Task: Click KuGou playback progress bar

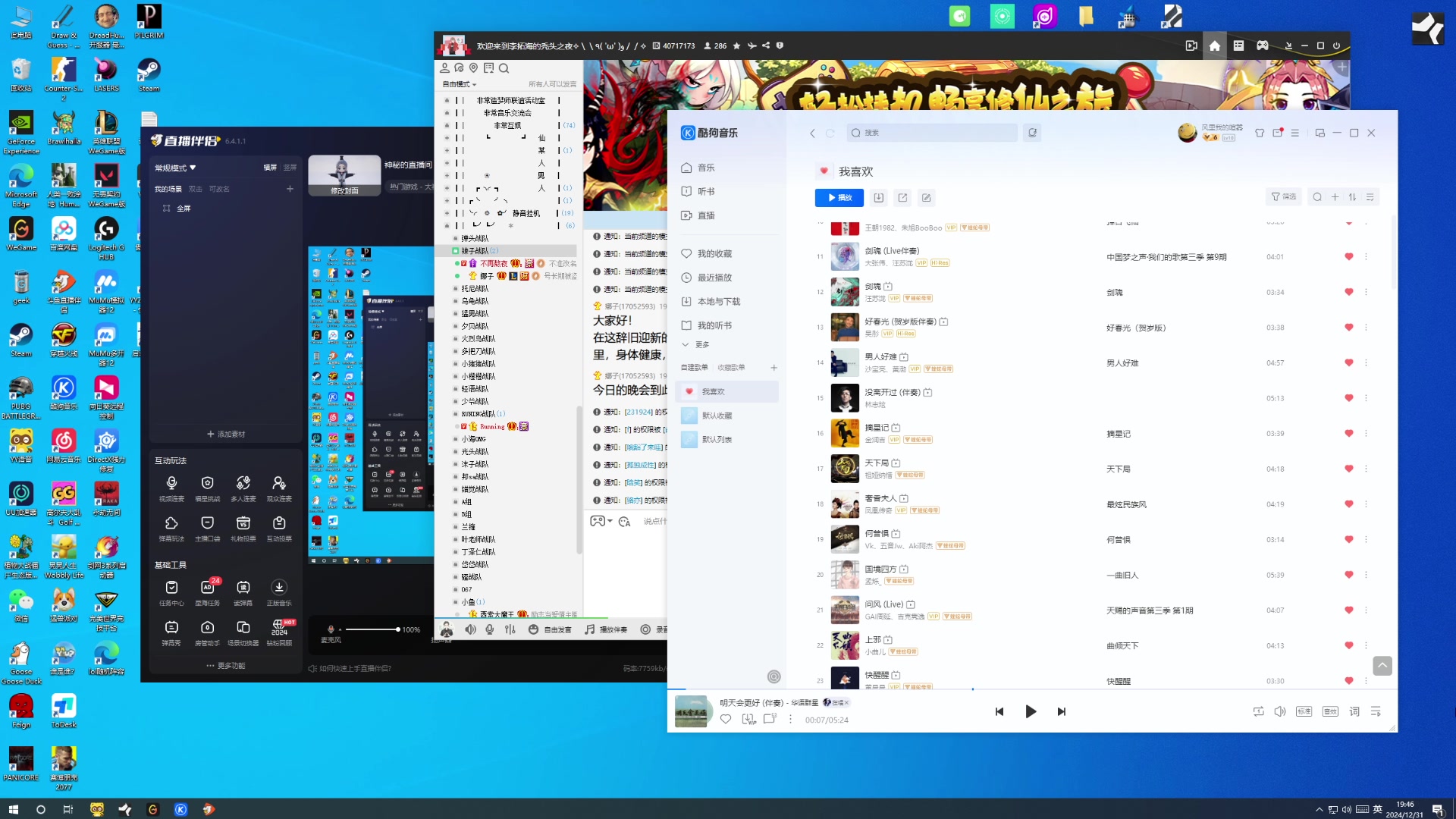Action: (1032, 689)
